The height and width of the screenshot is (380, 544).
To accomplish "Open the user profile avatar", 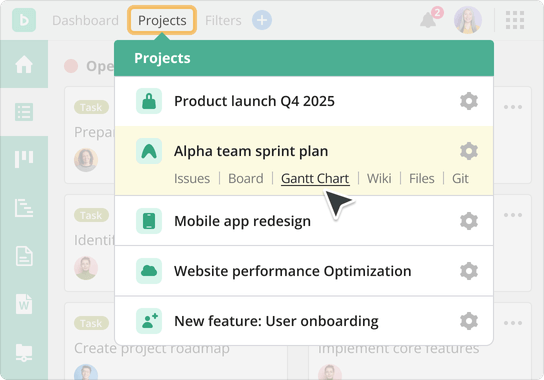I will tap(468, 20).
